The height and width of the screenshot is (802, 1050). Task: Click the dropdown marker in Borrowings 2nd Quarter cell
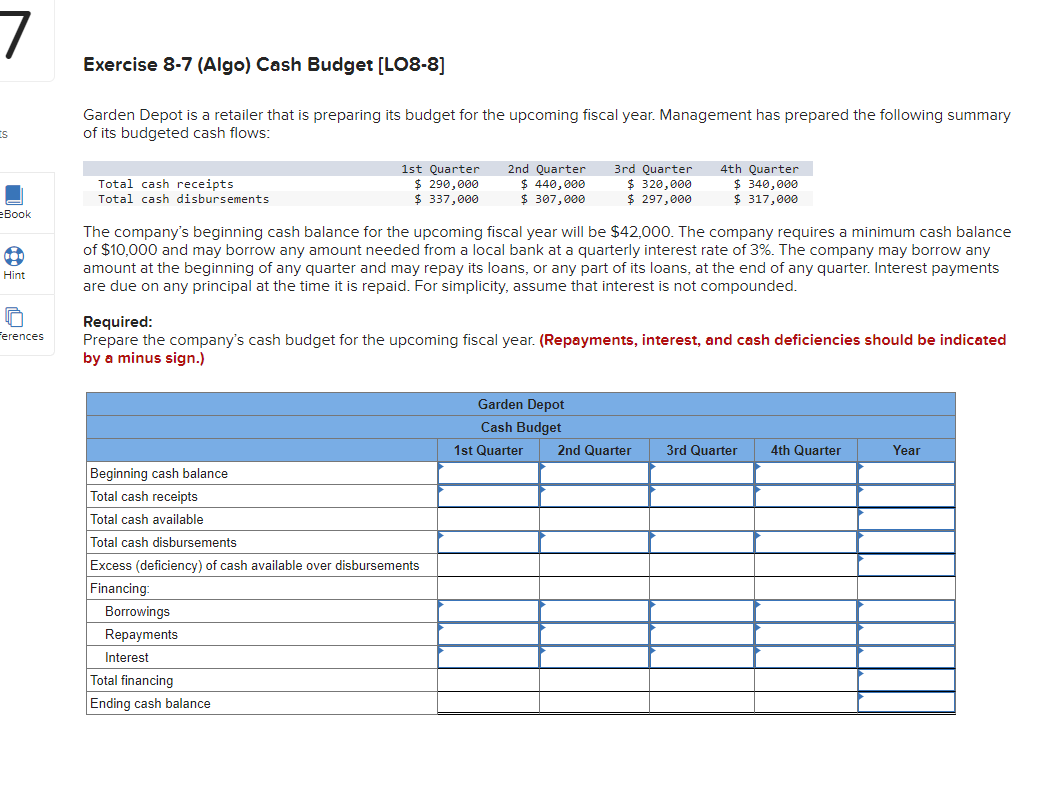point(543,606)
